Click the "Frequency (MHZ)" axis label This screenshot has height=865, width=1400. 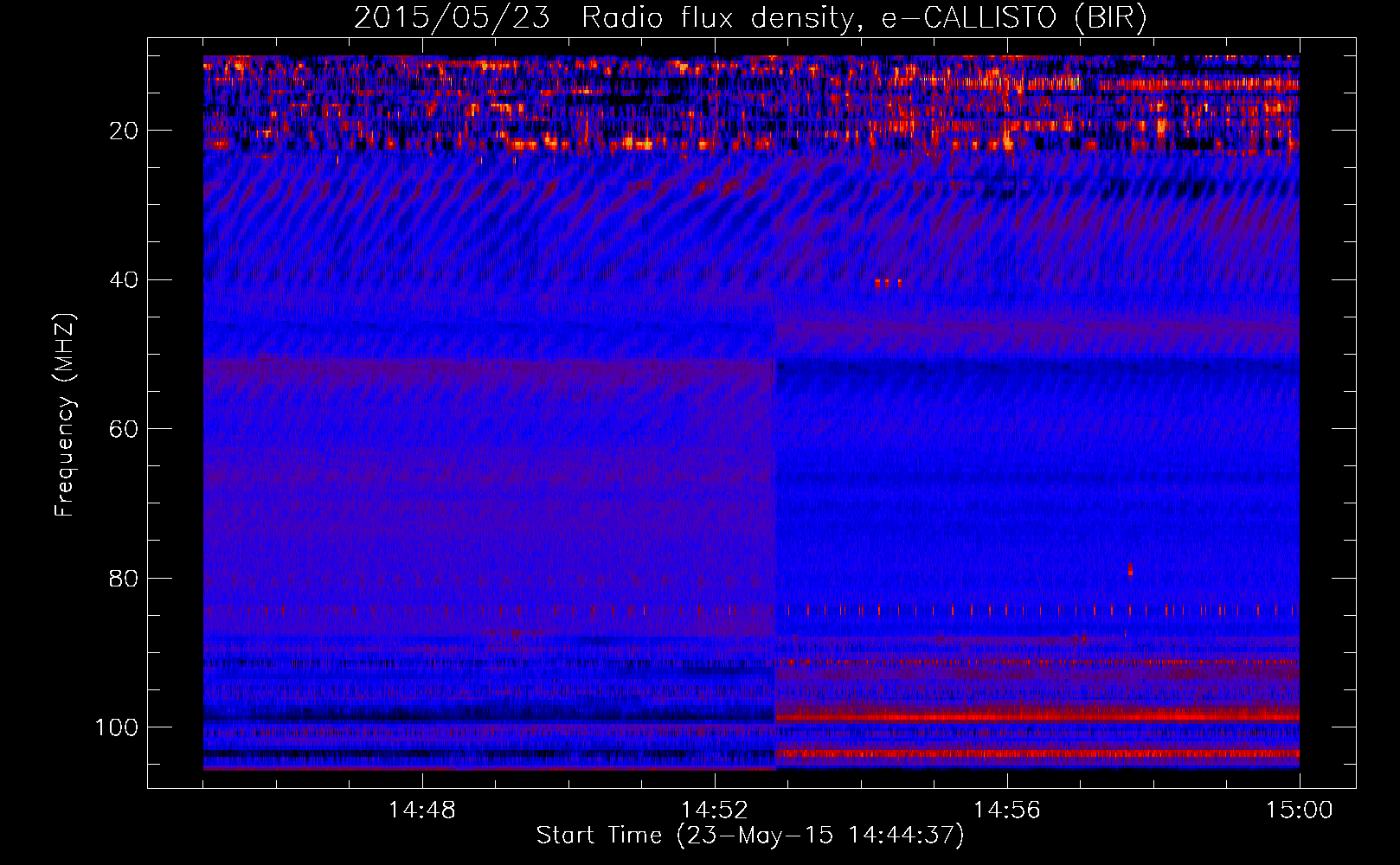click(65, 414)
